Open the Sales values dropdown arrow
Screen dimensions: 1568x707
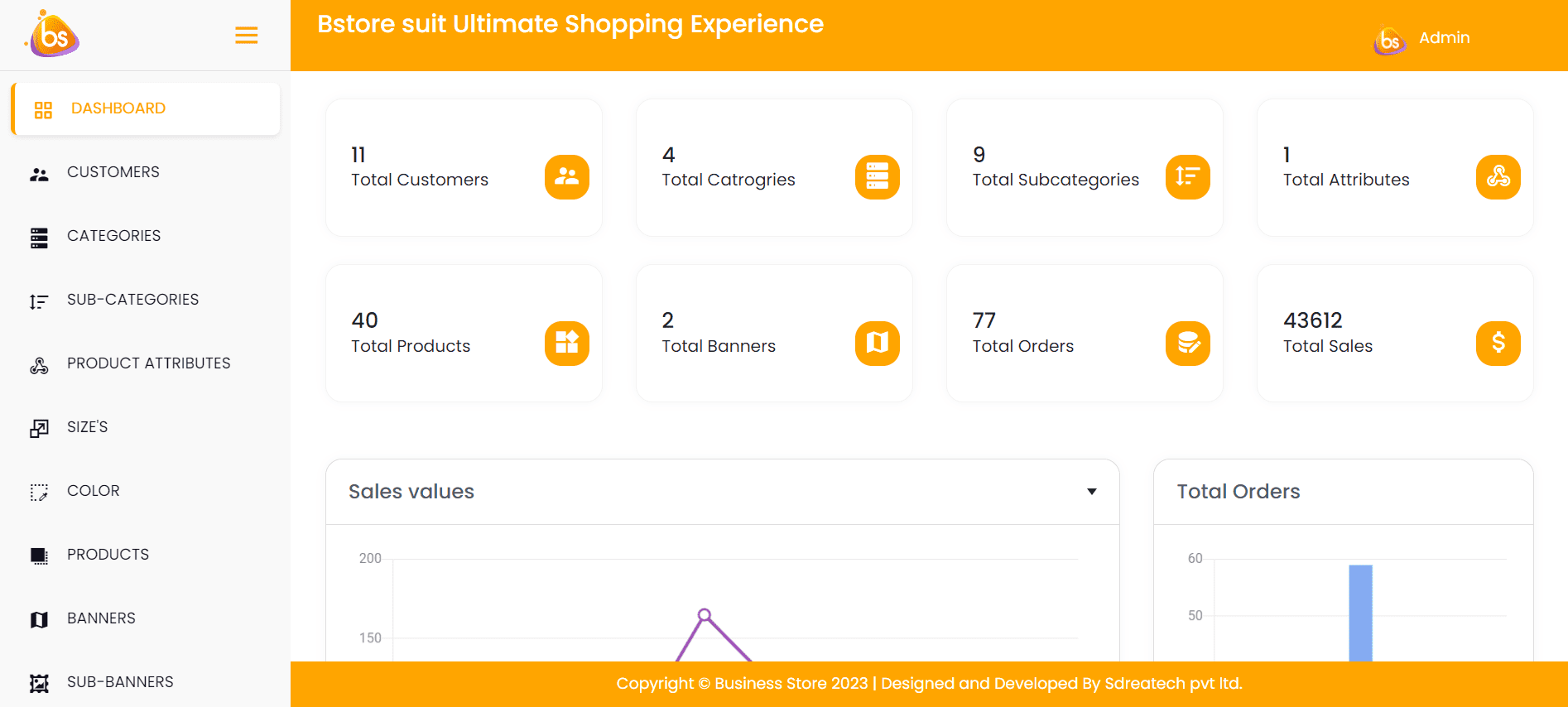pyautogui.click(x=1092, y=492)
